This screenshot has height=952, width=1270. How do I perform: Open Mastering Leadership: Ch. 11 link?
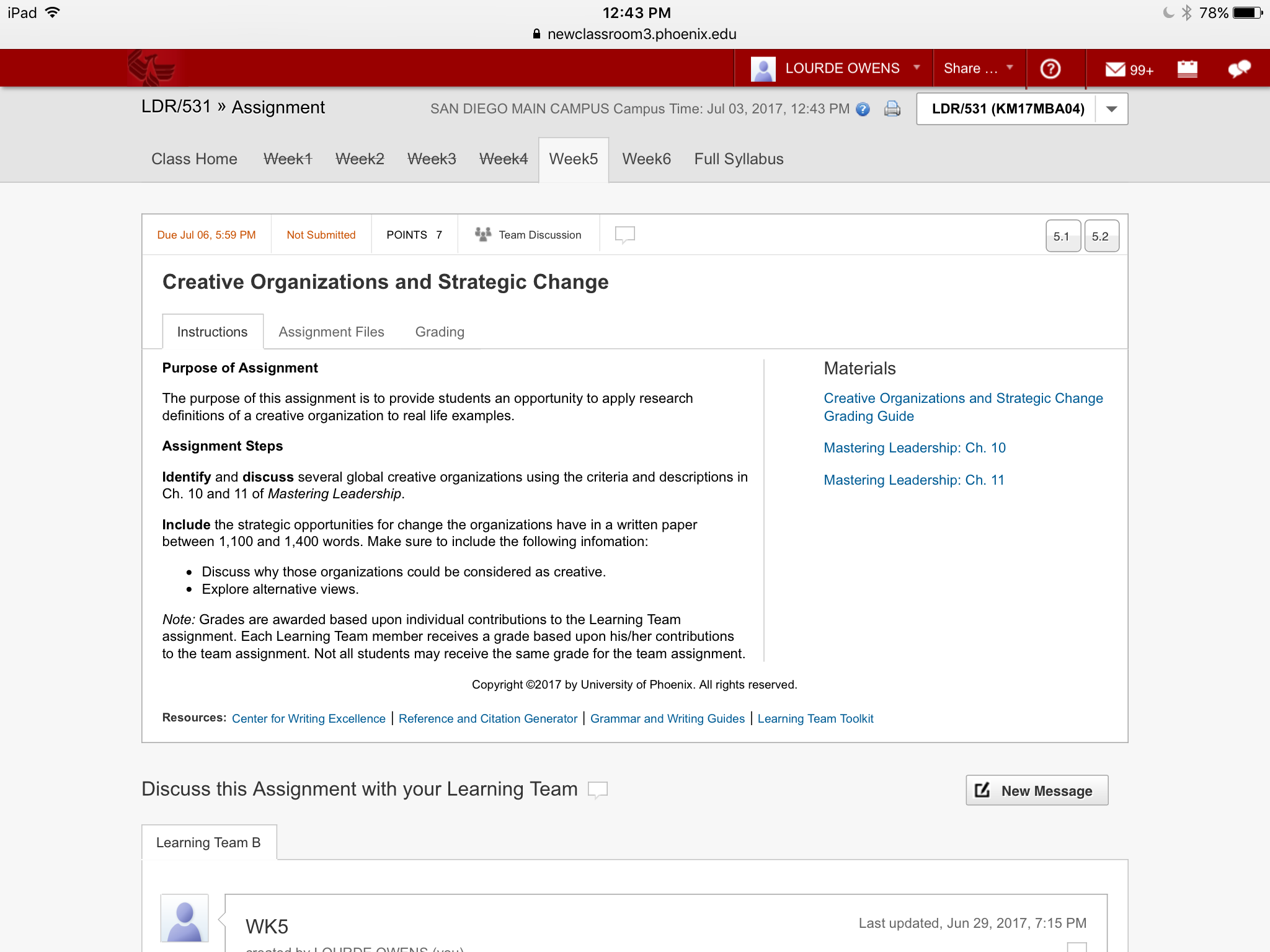[914, 480]
